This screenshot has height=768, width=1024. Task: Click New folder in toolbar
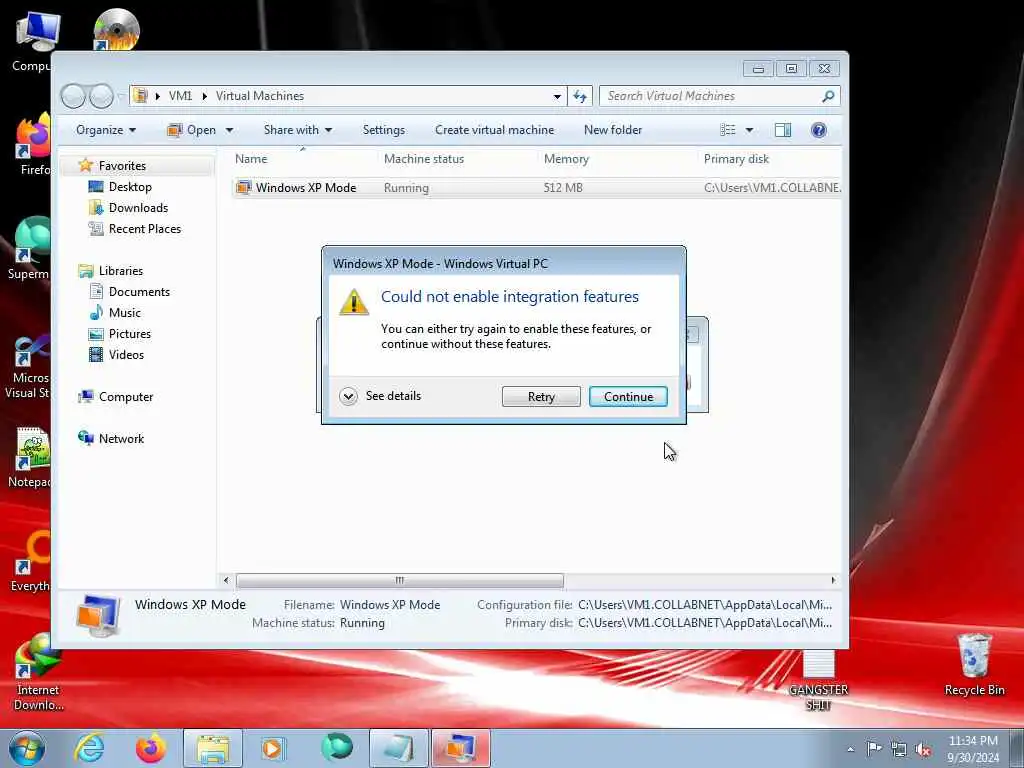613,130
